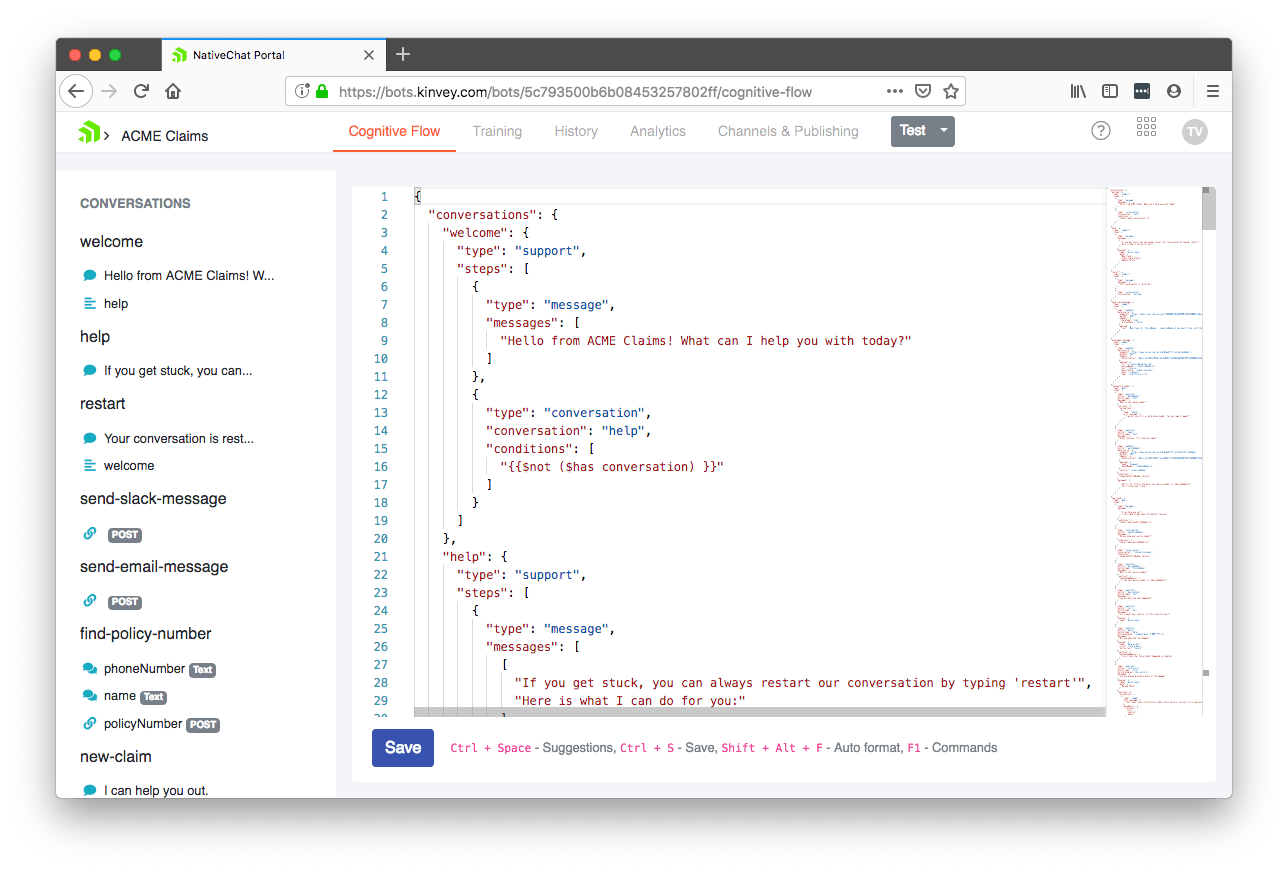Reload the current page
Viewport: 1288px width, 872px height.
click(x=141, y=91)
